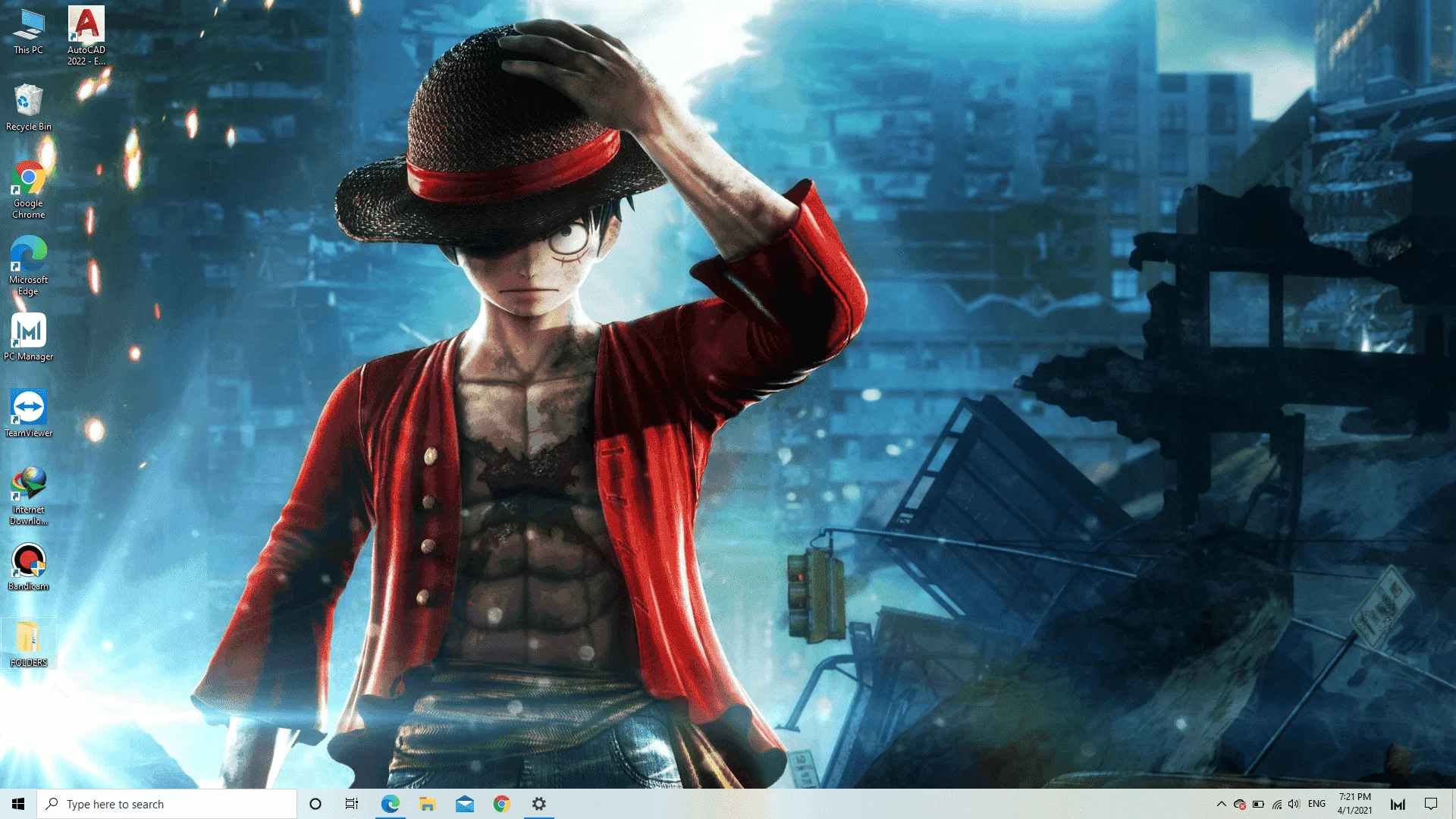The image size is (1456, 819).
Task: Open the Windows Start menu
Action: [18, 804]
